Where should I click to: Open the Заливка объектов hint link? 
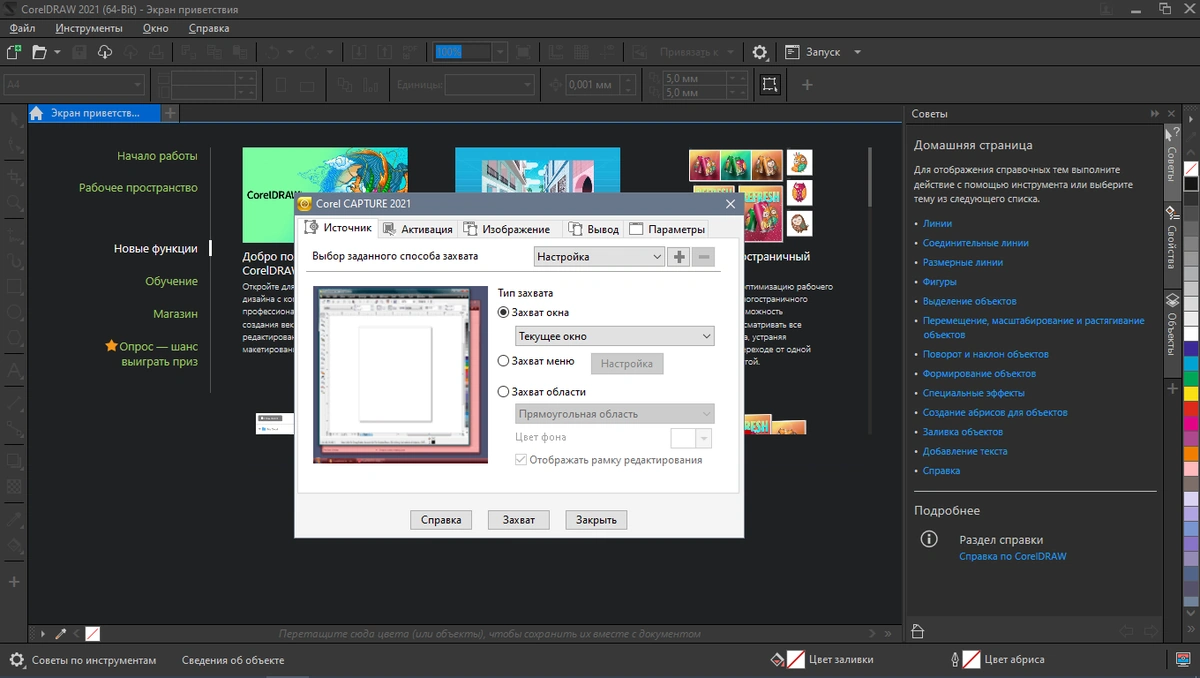(962, 432)
